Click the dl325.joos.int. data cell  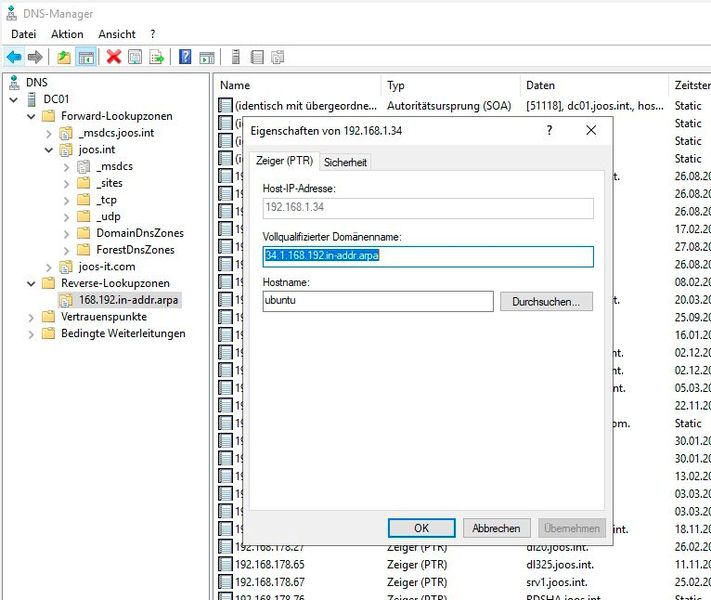click(x=560, y=564)
